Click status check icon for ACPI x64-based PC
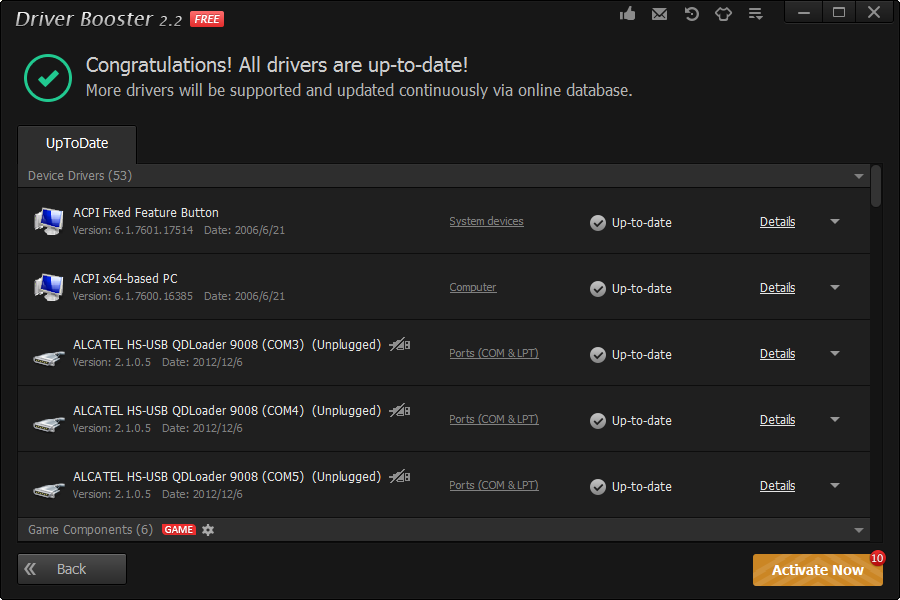900x600 pixels. 598,289
